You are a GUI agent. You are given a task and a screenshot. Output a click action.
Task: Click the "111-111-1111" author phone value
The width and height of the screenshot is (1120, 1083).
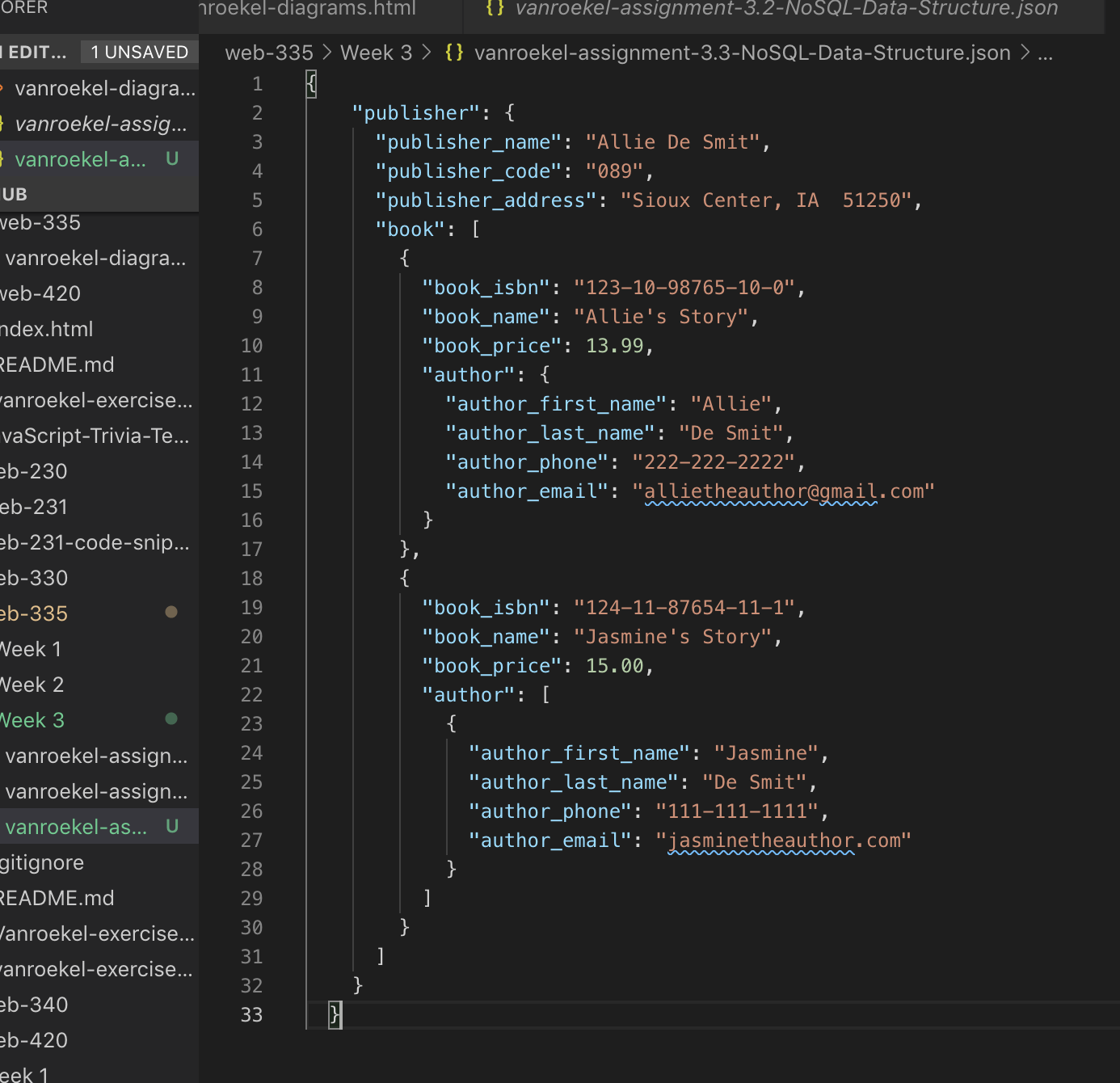click(x=737, y=811)
